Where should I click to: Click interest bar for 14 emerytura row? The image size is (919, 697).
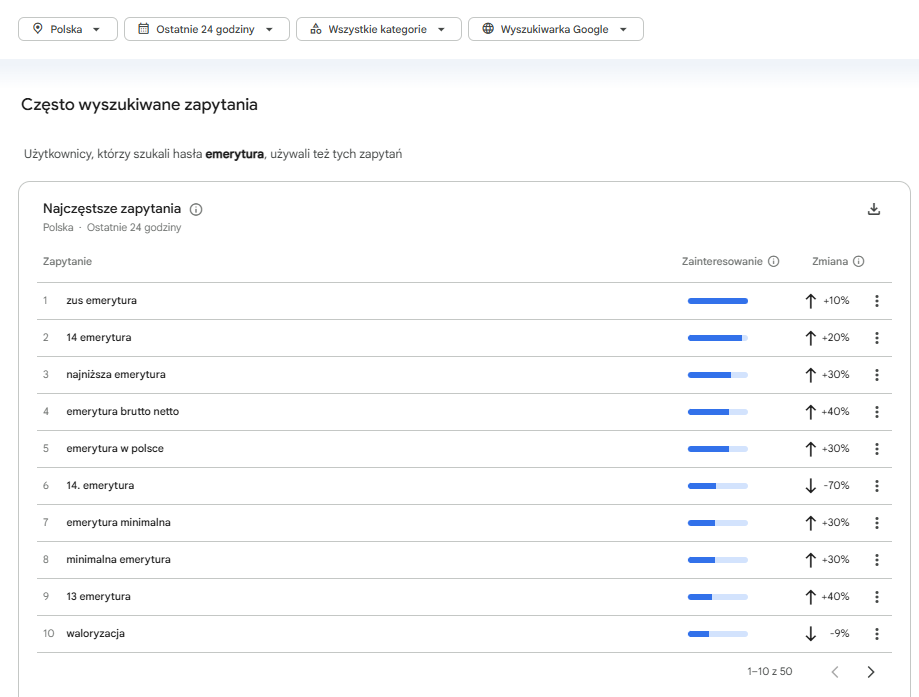tap(718, 338)
